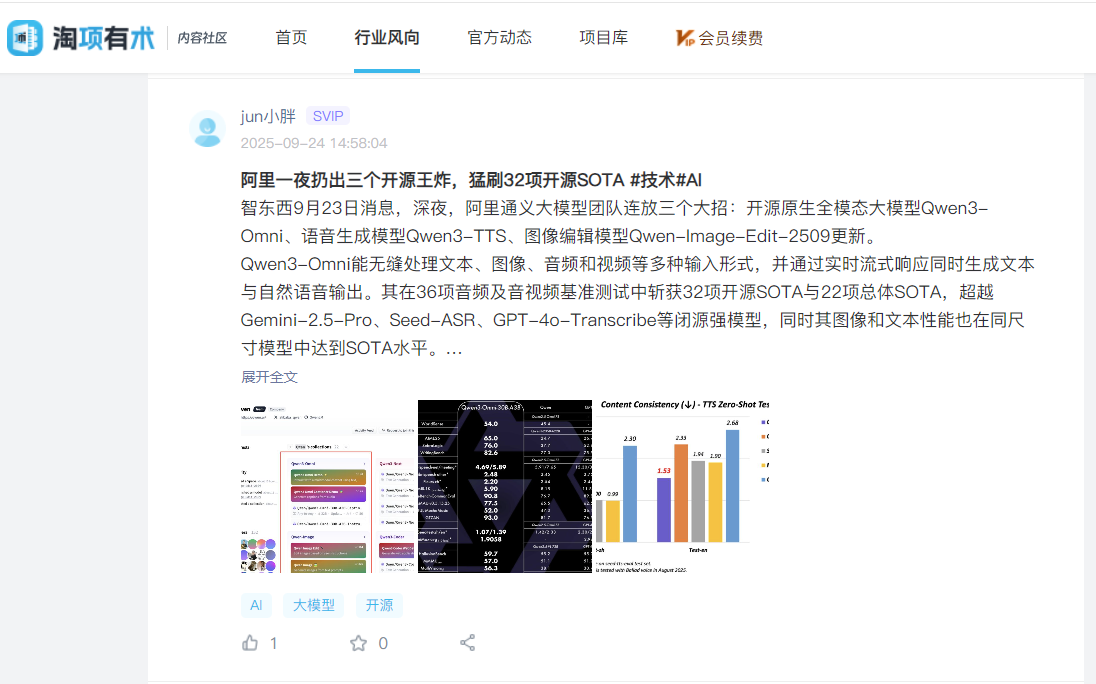
Task: Click the 开源 tag
Action: point(379,605)
